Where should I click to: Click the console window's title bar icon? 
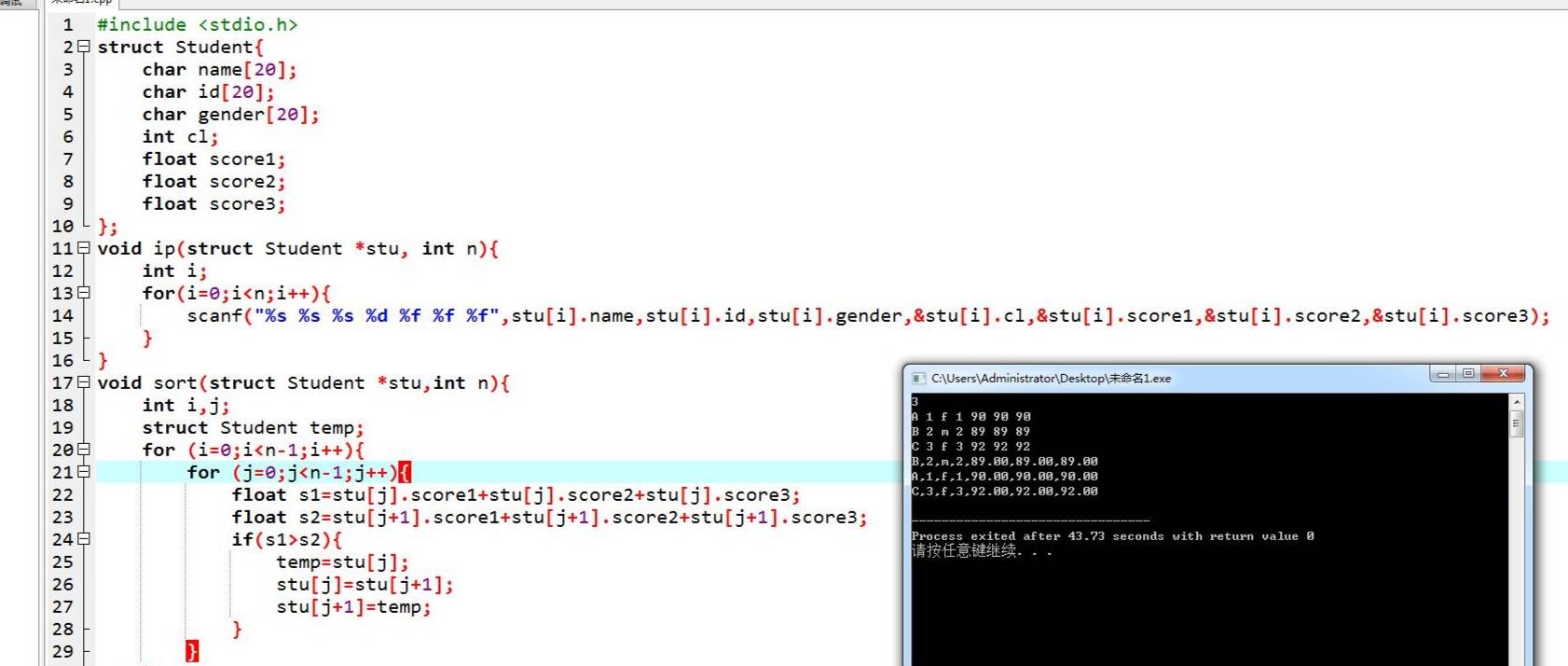tap(918, 378)
